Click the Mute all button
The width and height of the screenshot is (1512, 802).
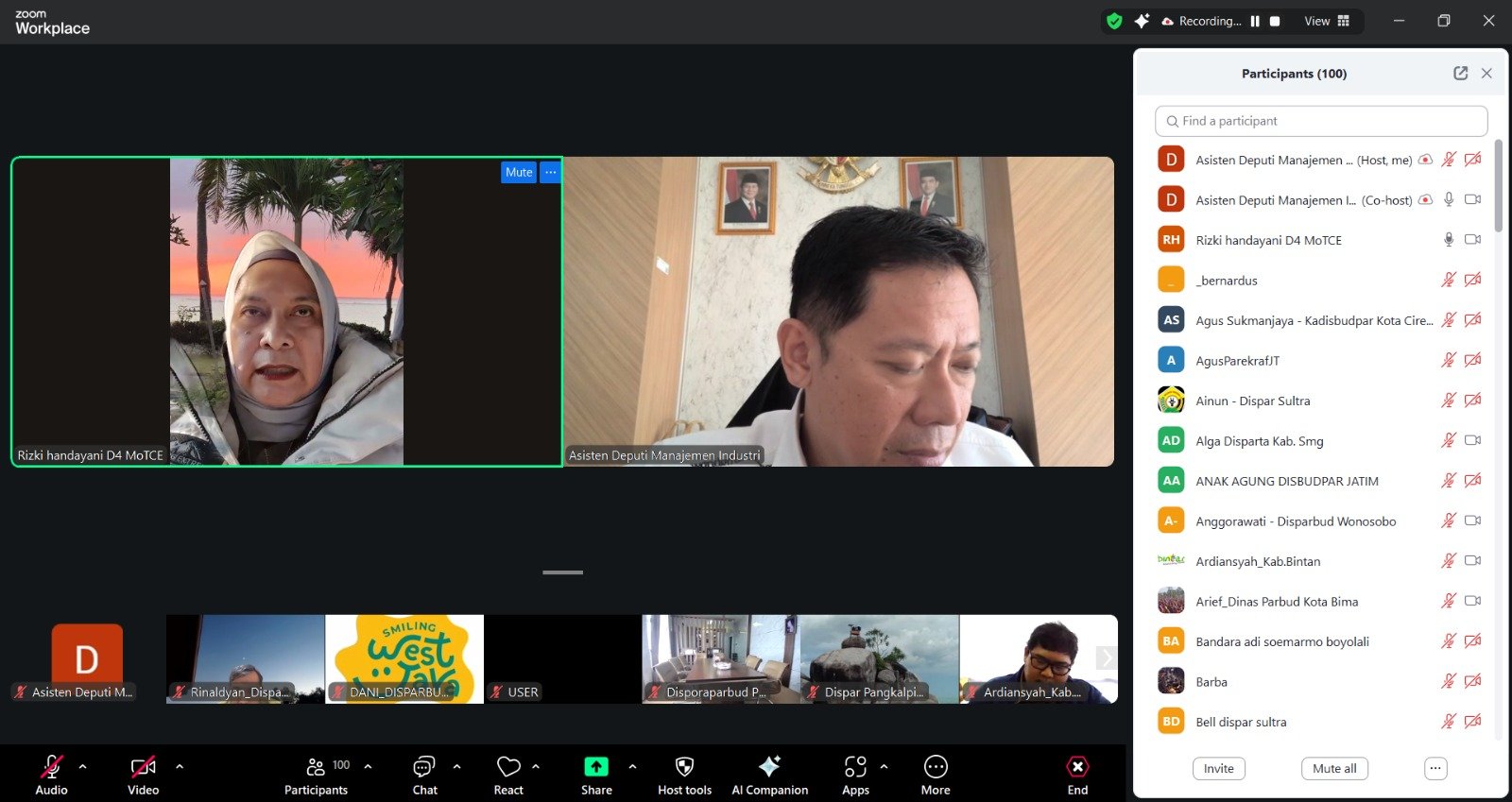1333,768
